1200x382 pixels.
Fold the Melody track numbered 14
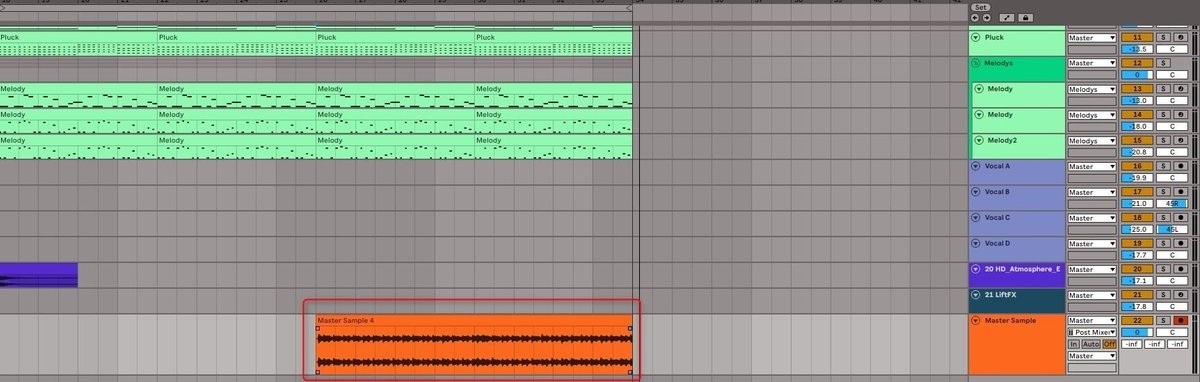pyautogui.click(x=979, y=114)
